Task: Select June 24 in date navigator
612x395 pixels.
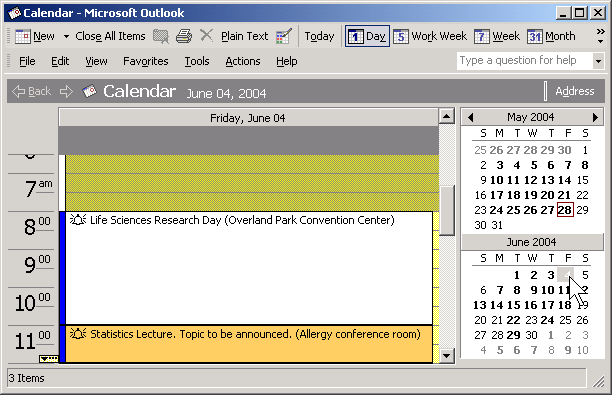Action: click(548, 320)
